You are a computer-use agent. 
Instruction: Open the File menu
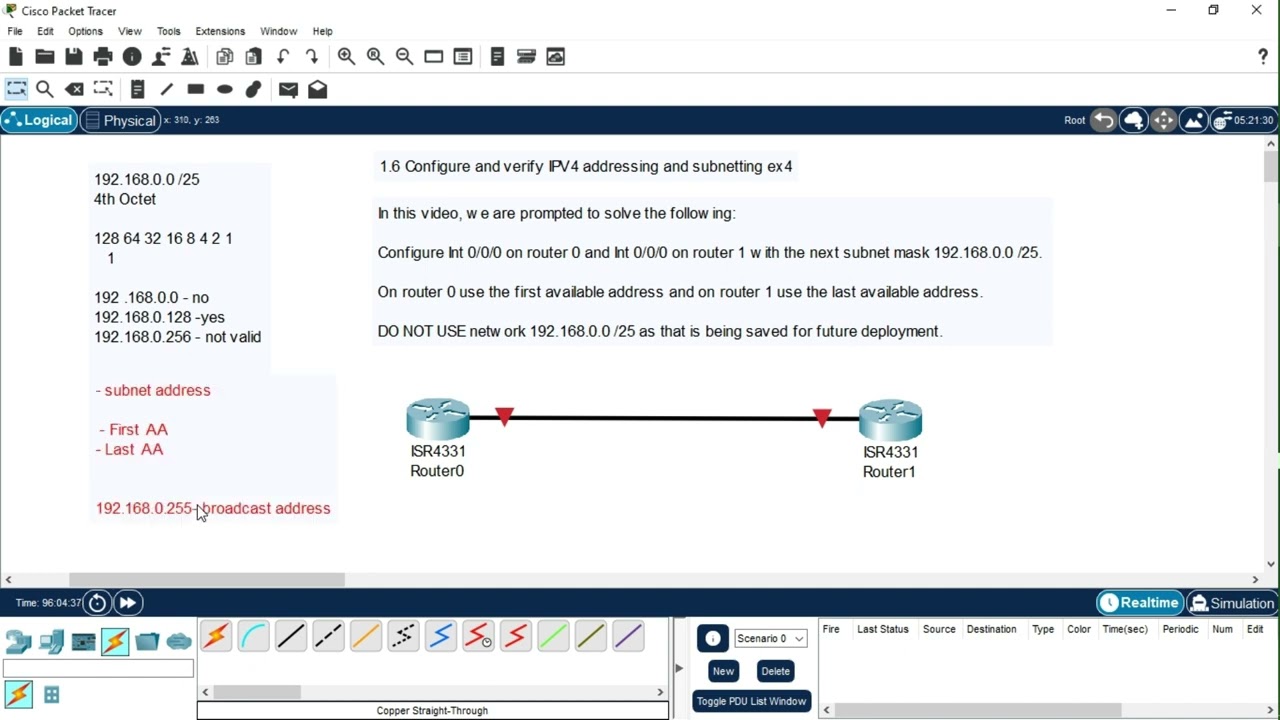tap(15, 31)
